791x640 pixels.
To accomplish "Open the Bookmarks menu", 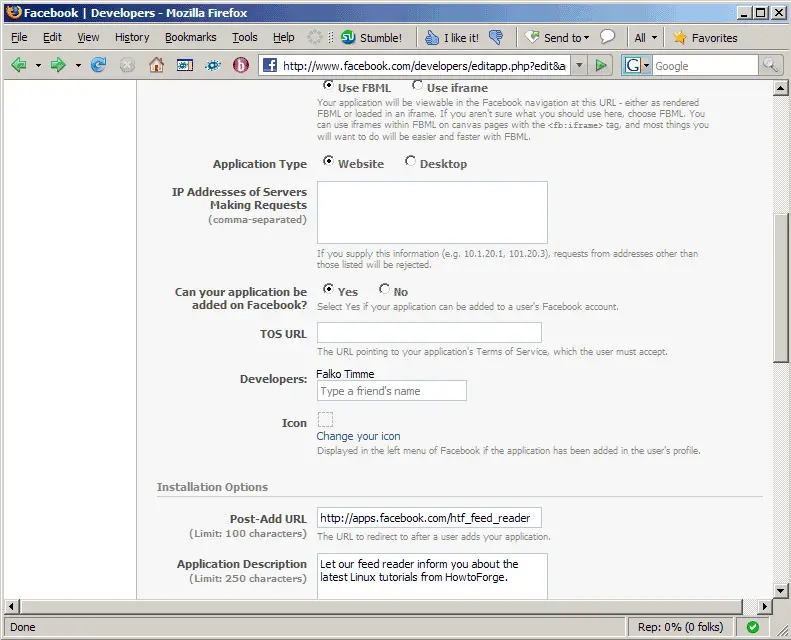I will (190, 37).
